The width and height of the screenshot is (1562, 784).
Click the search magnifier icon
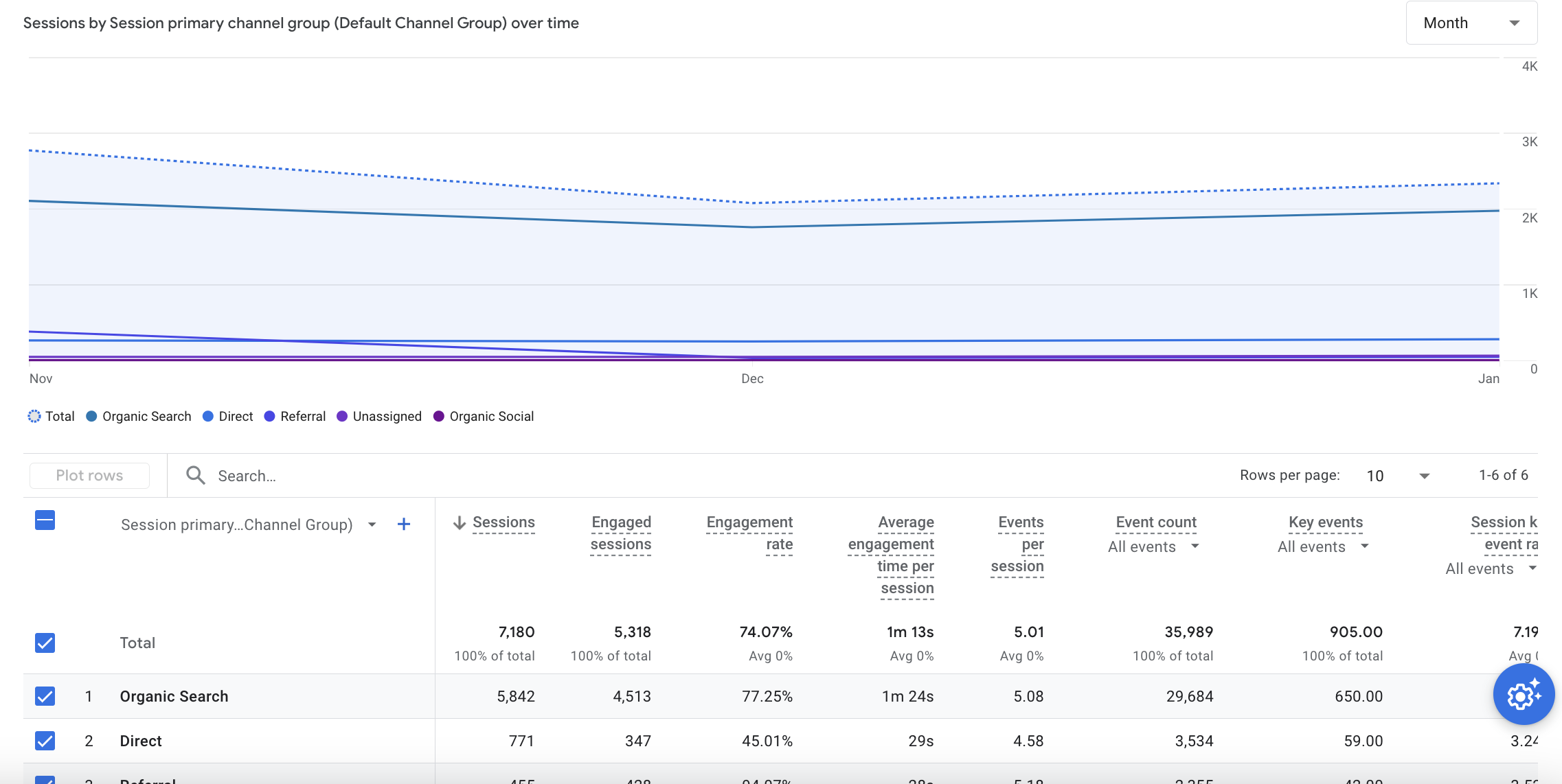(196, 475)
